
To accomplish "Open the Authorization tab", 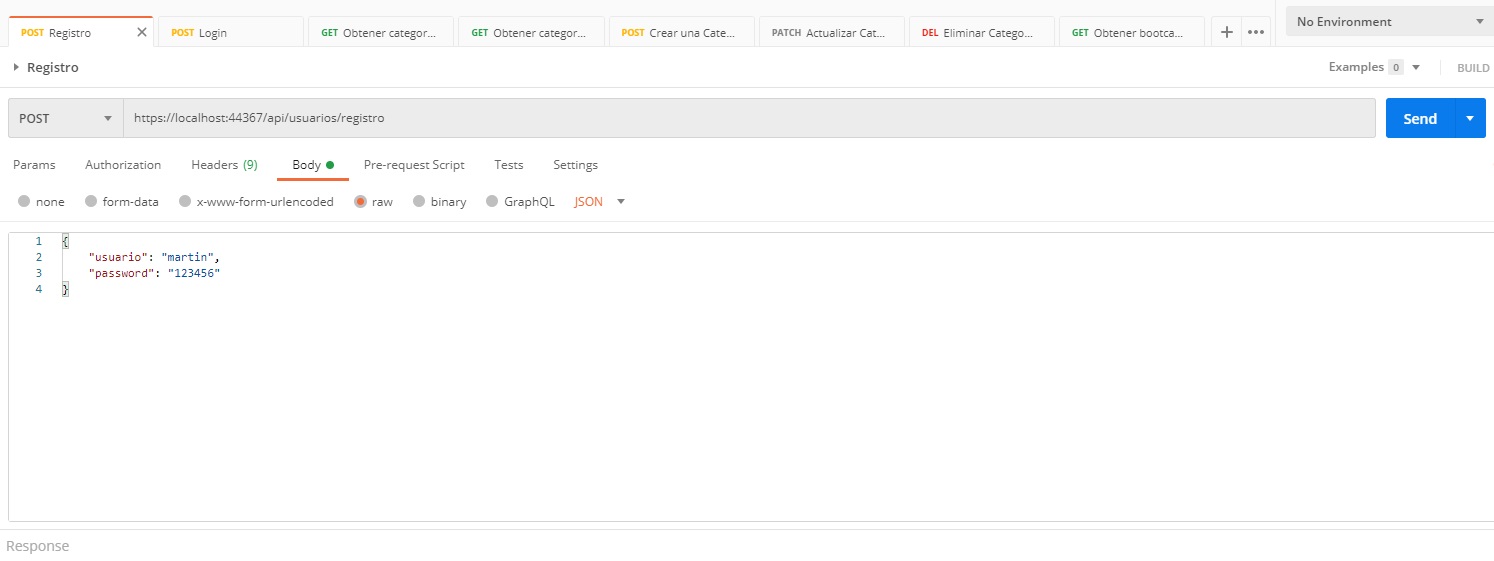I will click(x=123, y=165).
